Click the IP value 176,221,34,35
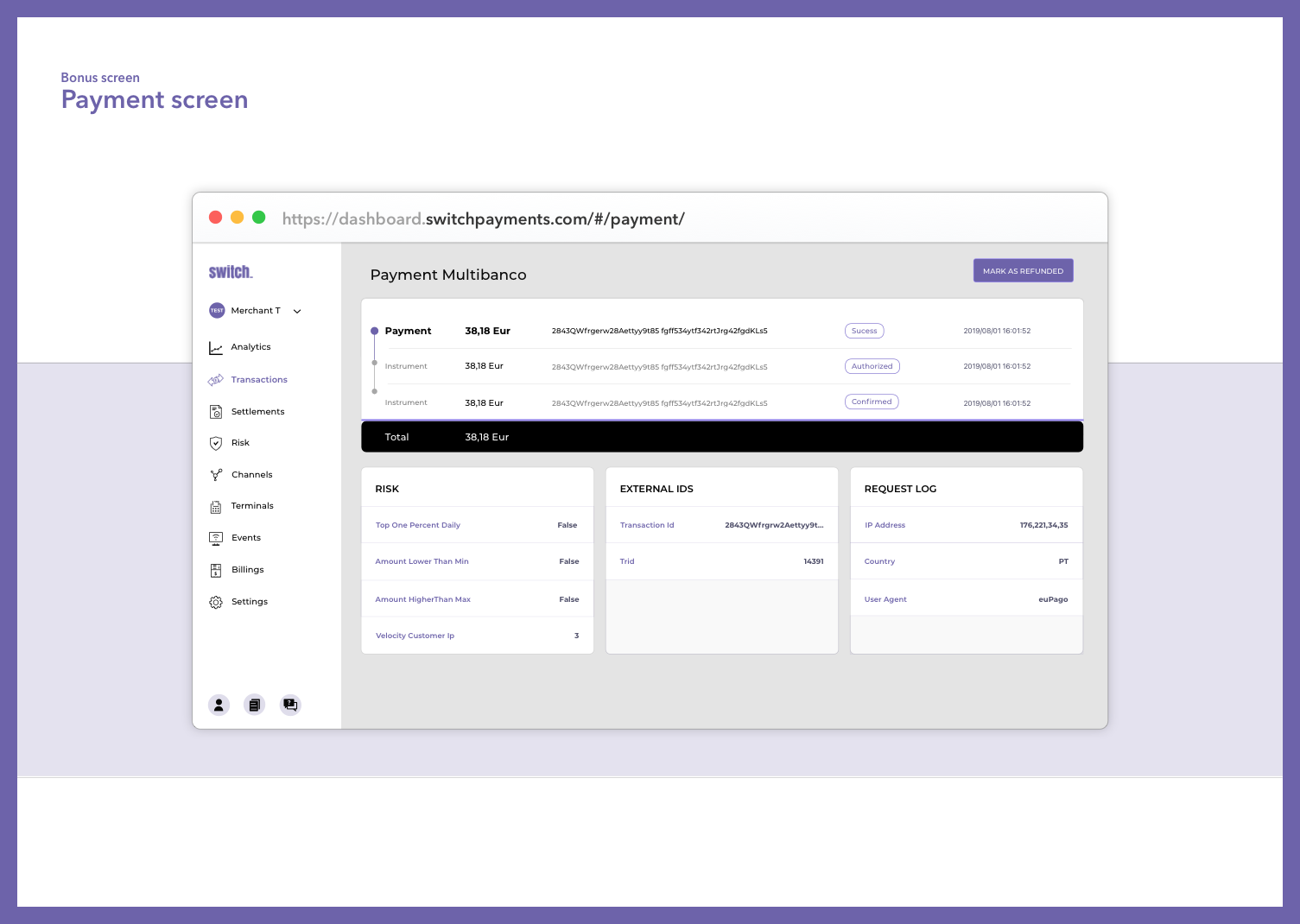 tap(1043, 525)
